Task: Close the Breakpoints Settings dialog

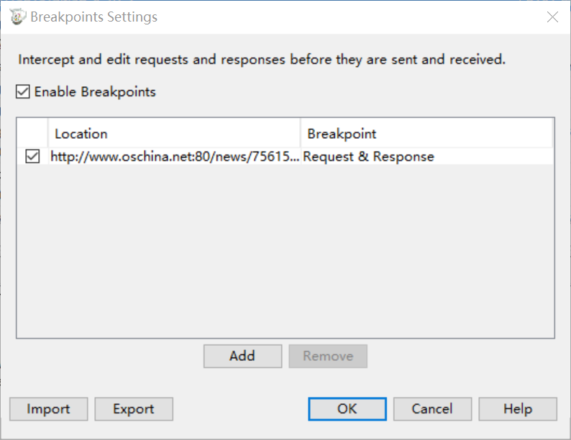Action: pyautogui.click(x=552, y=17)
